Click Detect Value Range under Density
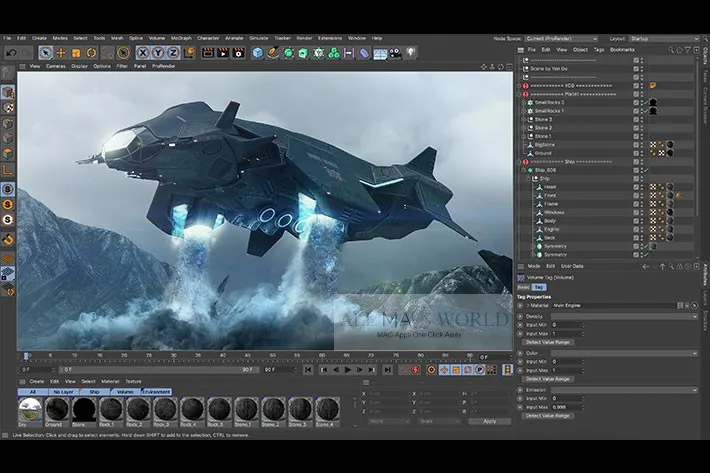 tap(548, 343)
